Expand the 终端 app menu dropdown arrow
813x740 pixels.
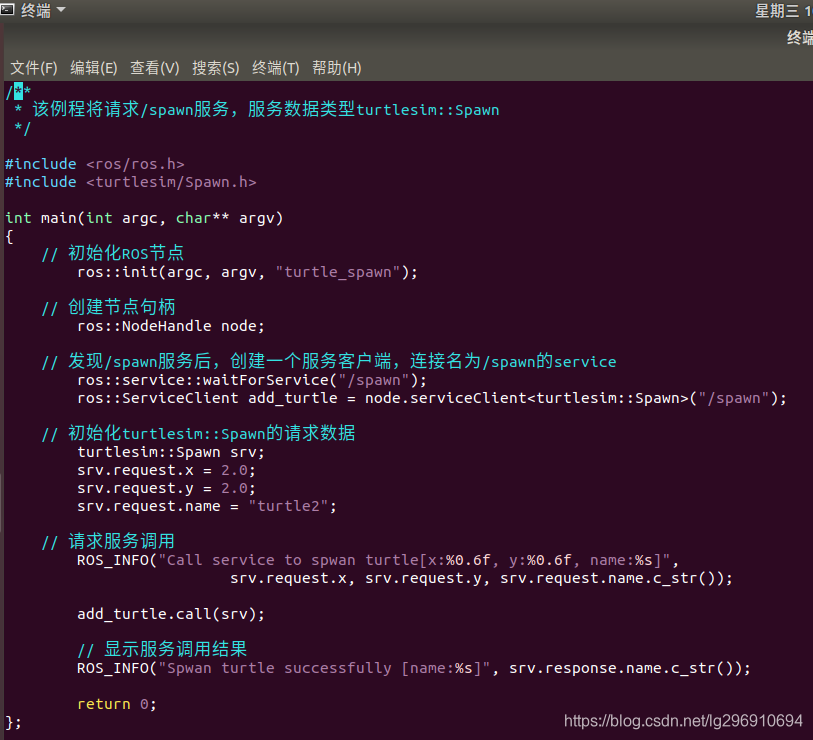click(61, 9)
